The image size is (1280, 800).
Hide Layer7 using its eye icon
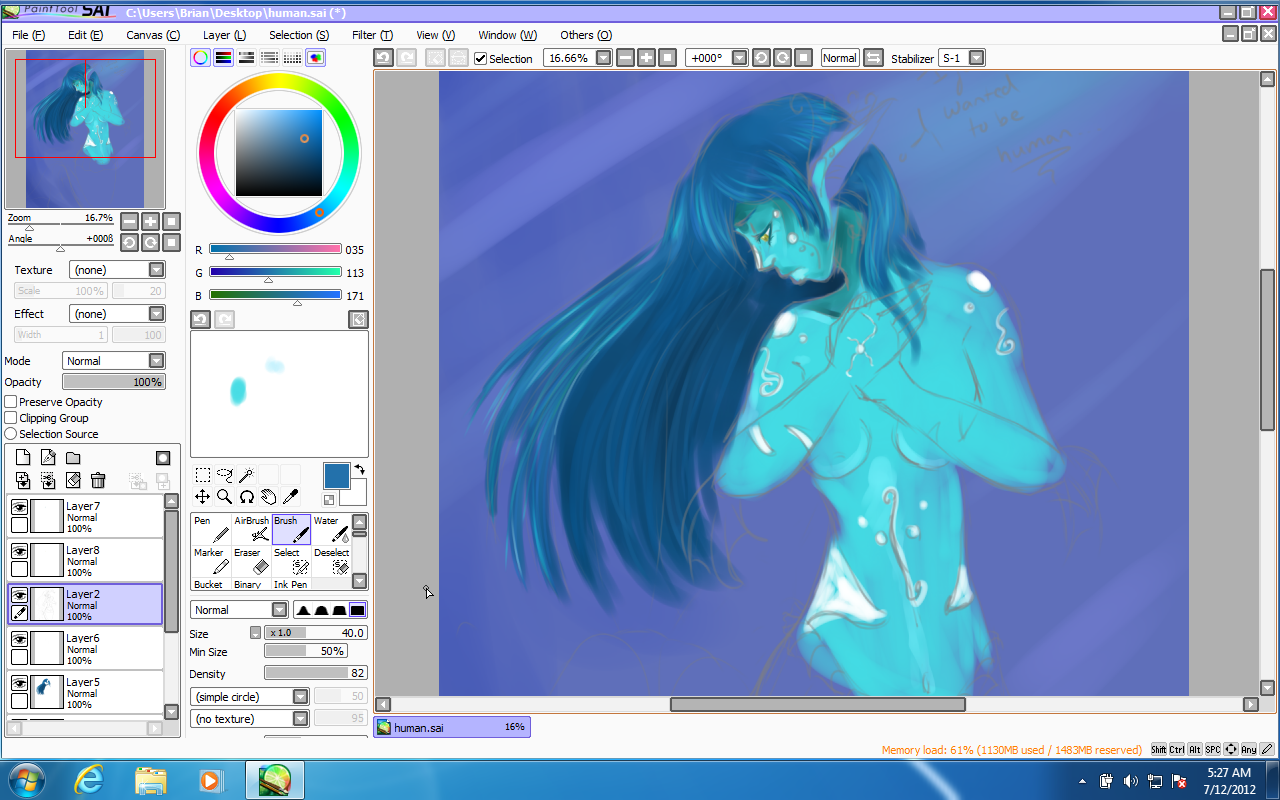[x=19, y=508]
